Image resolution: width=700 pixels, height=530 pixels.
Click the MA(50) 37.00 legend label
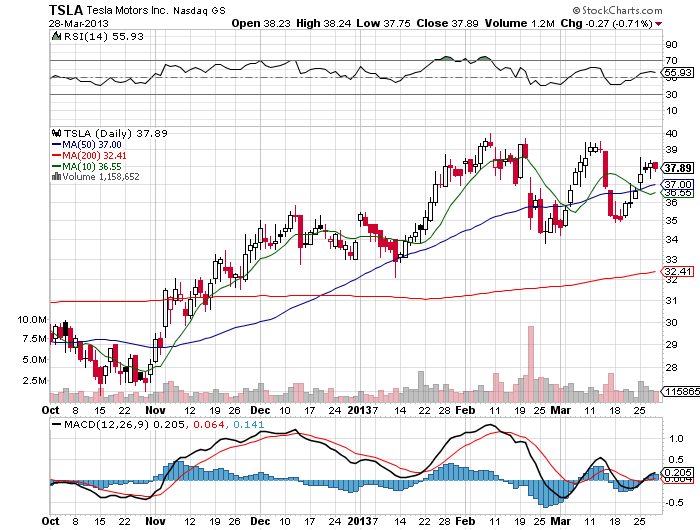tap(92, 144)
